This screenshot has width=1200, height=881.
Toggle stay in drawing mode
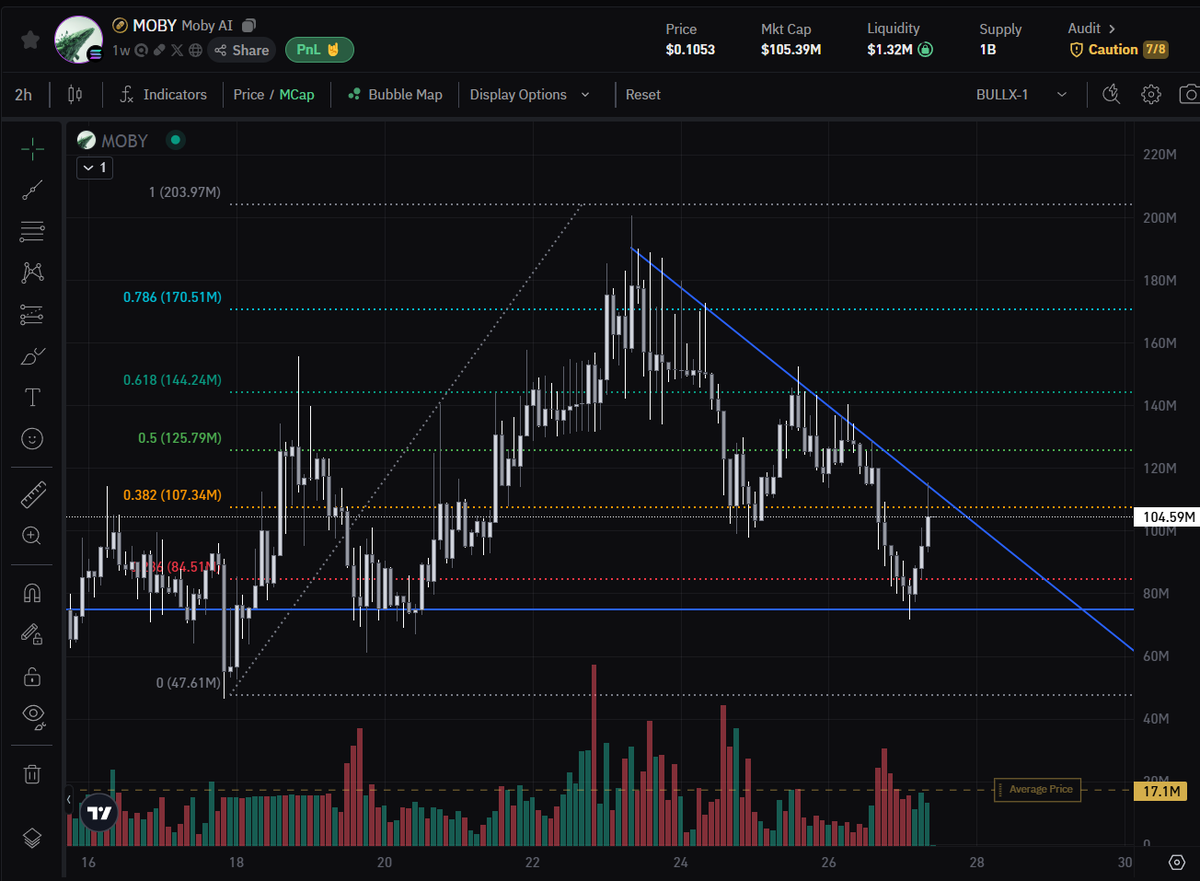tap(32, 634)
